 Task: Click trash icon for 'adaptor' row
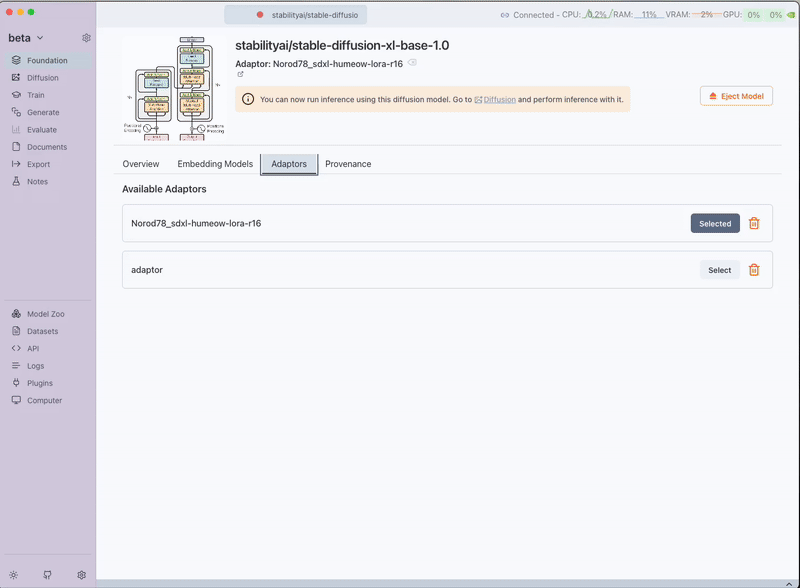click(754, 270)
